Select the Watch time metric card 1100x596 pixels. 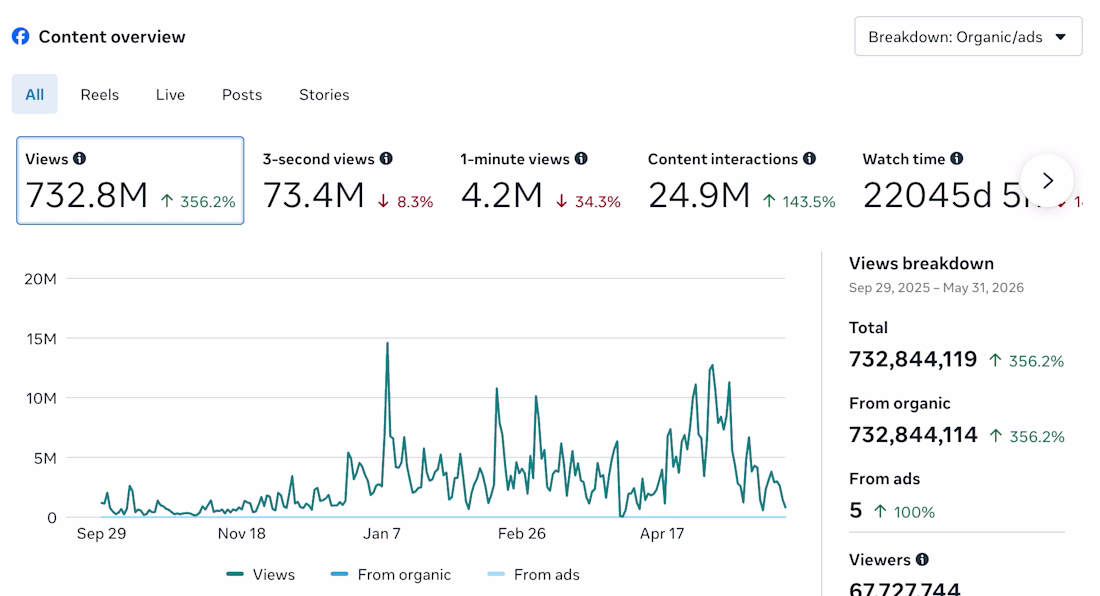click(x=940, y=181)
